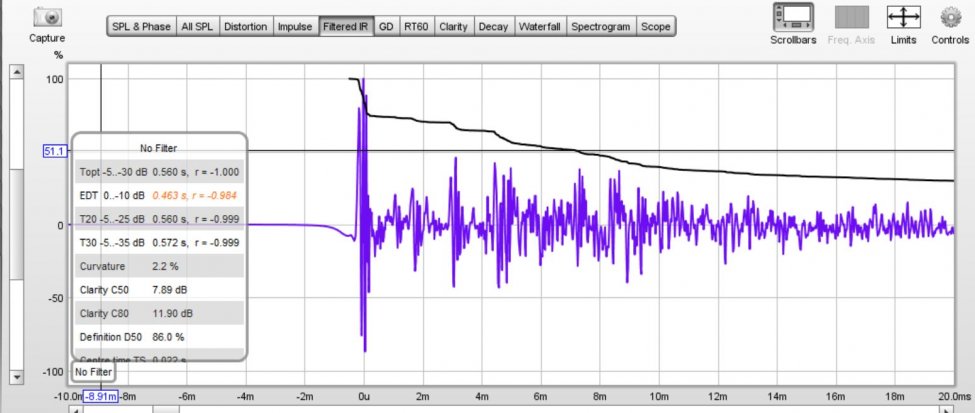This screenshot has height=413, width=975.
Task: Switch to the All SPL tab
Action: tap(198, 27)
